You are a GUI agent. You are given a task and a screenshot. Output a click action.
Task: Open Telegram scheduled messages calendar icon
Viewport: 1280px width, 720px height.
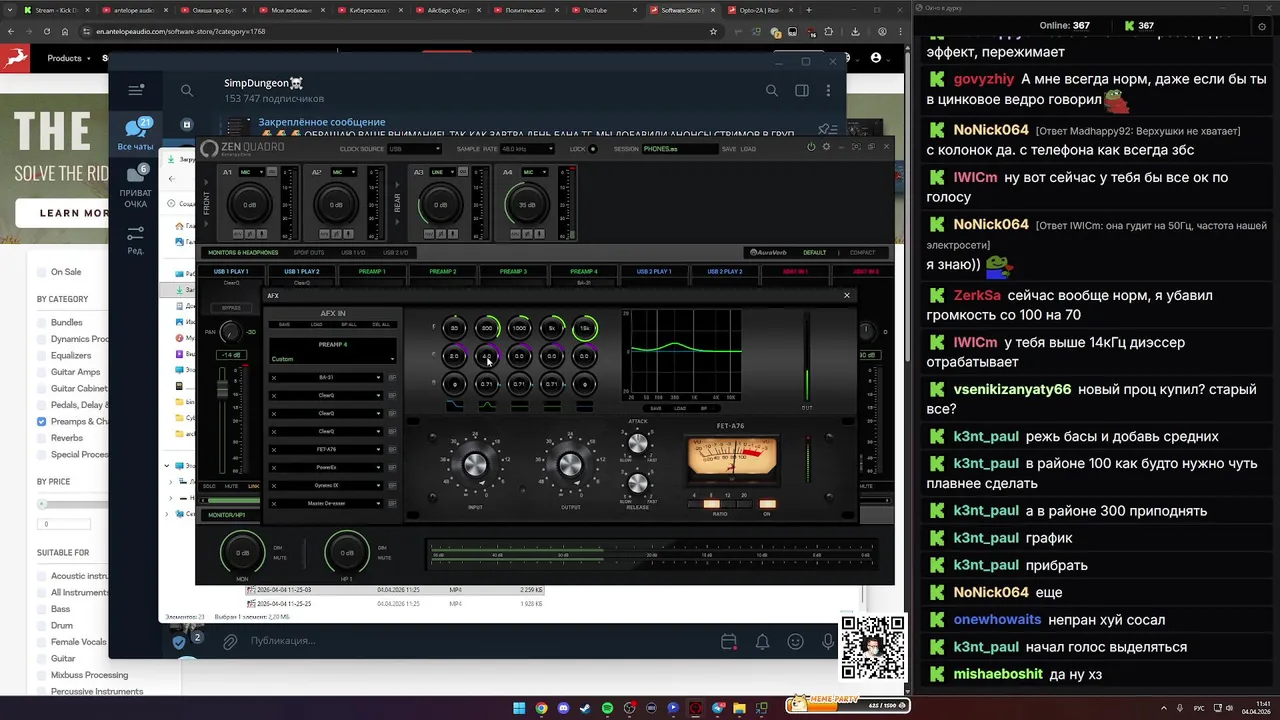point(729,642)
